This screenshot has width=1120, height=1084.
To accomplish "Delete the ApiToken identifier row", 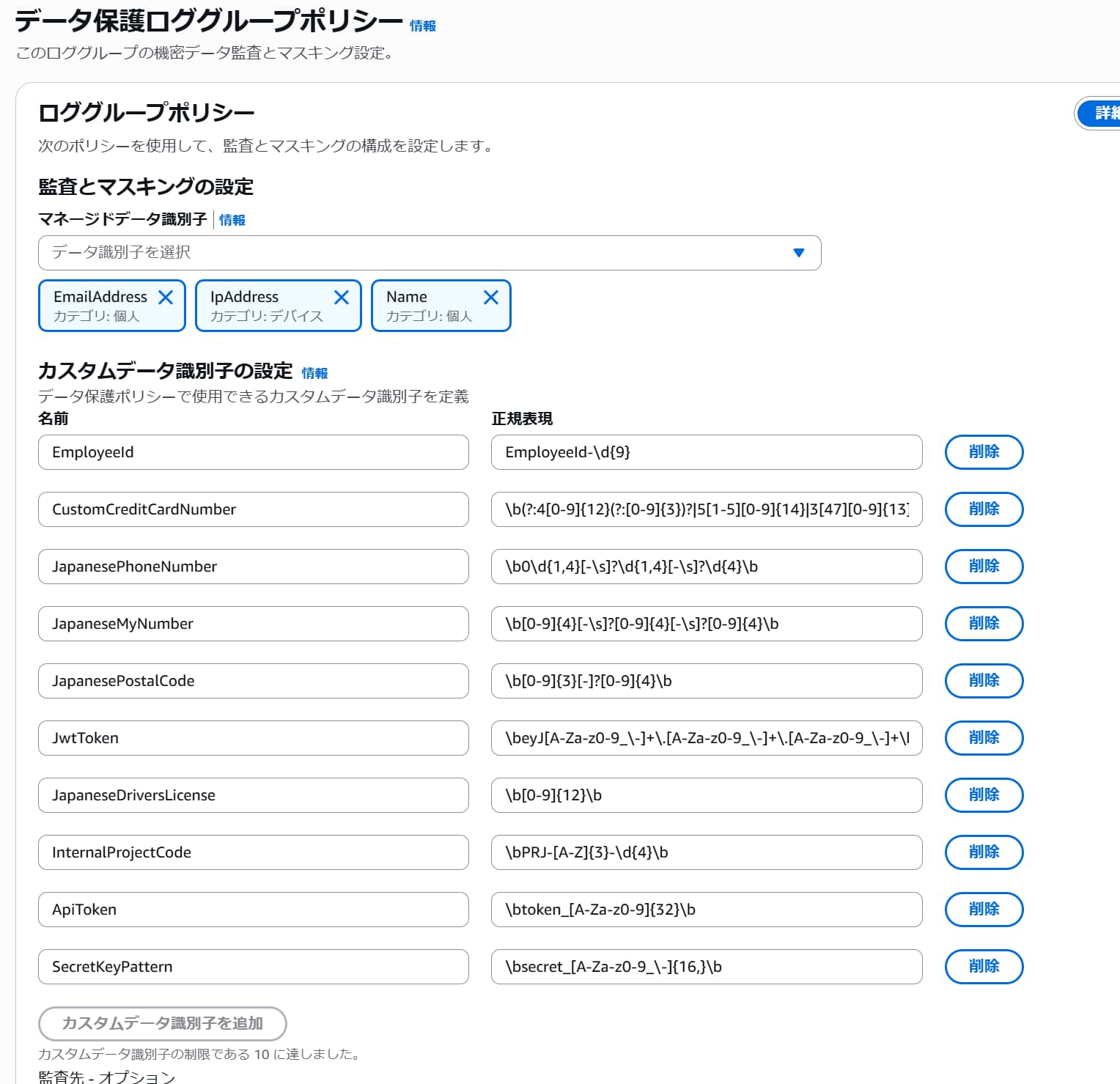I will [x=984, y=910].
